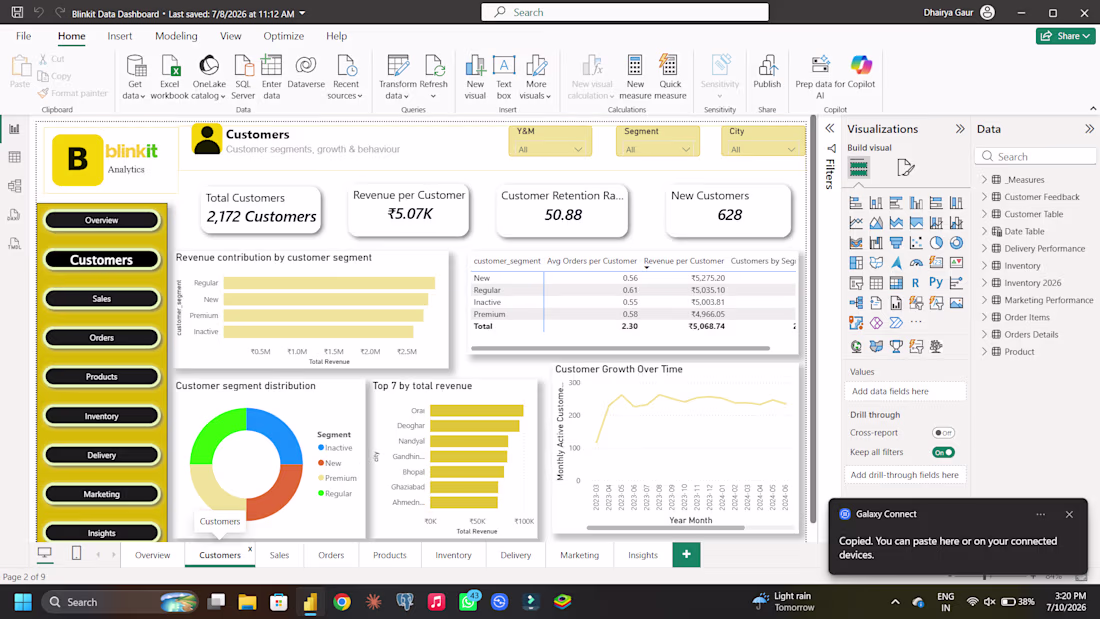Insert a New visual from ribbon
This screenshot has height=619, width=1100.
[475, 77]
